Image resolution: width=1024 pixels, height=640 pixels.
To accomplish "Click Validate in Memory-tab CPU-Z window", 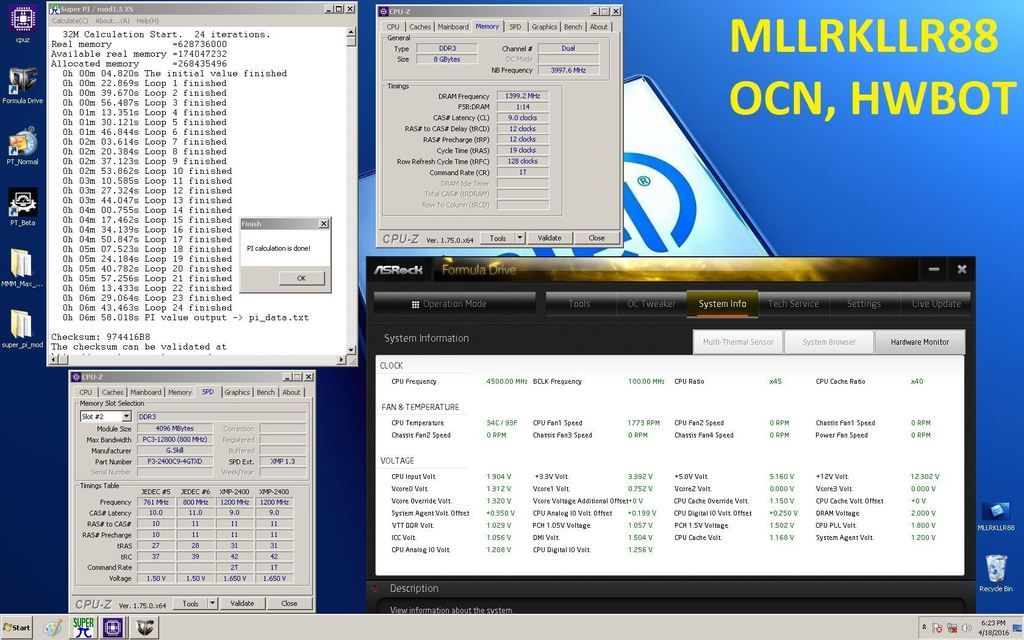I will pyautogui.click(x=549, y=238).
